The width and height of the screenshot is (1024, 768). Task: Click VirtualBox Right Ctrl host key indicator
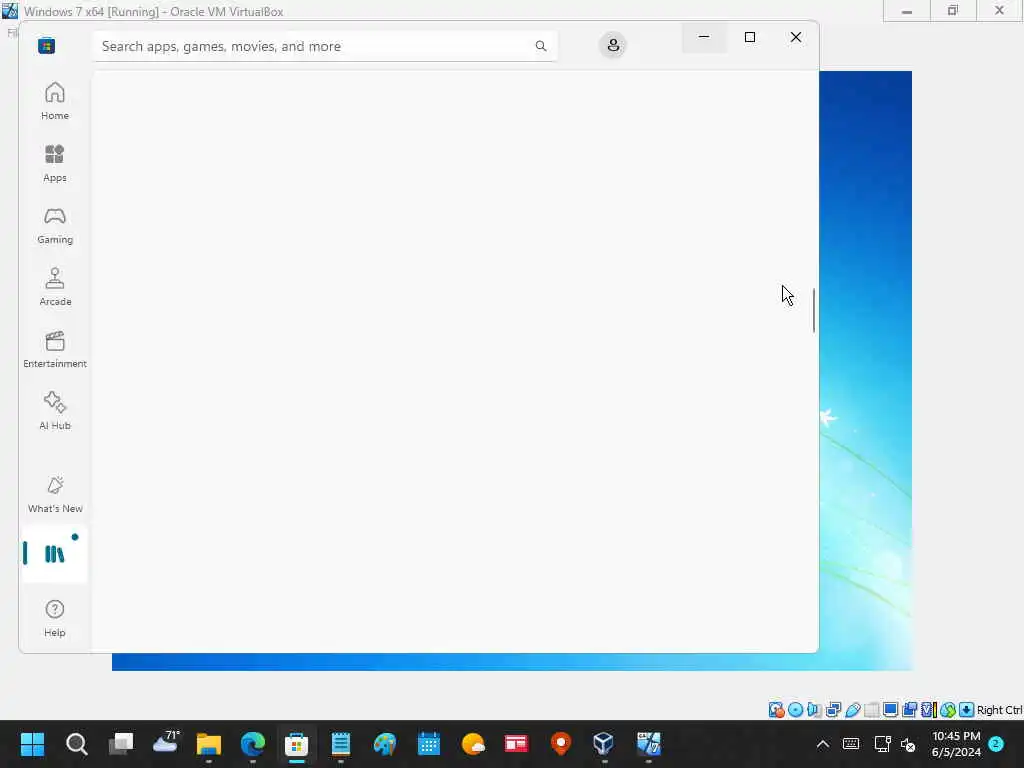pos(999,710)
